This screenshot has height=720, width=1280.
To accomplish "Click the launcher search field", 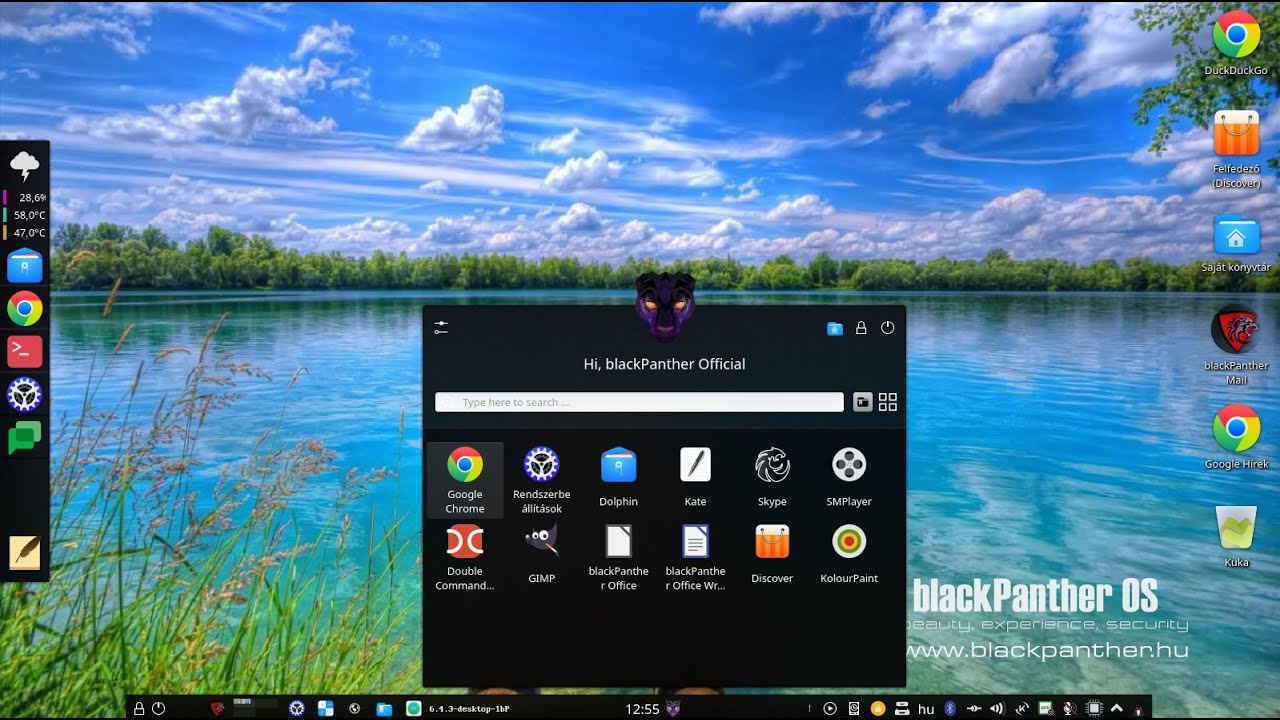I will click(640, 402).
